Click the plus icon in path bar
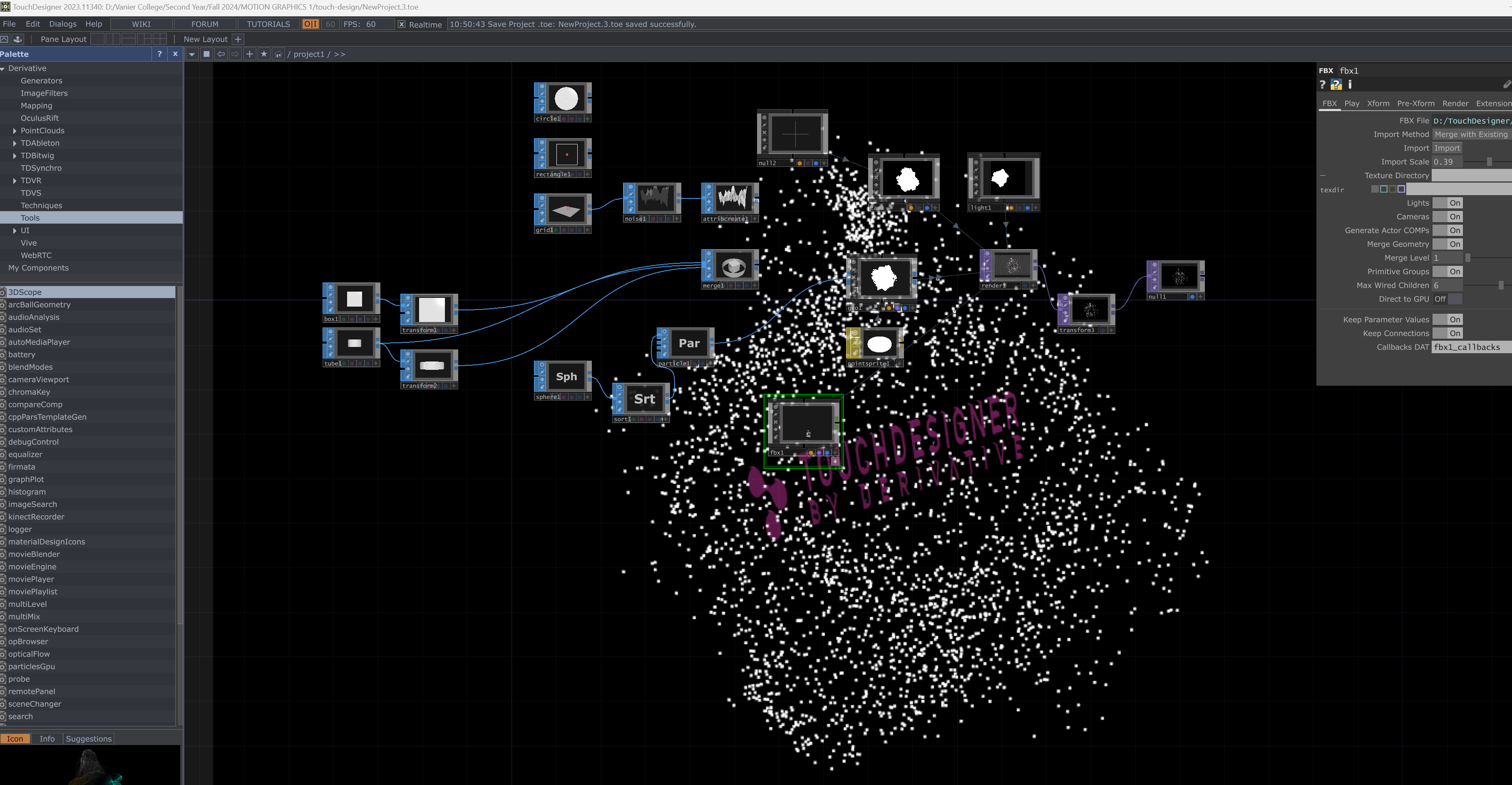This screenshot has width=1512, height=785. point(249,54)
